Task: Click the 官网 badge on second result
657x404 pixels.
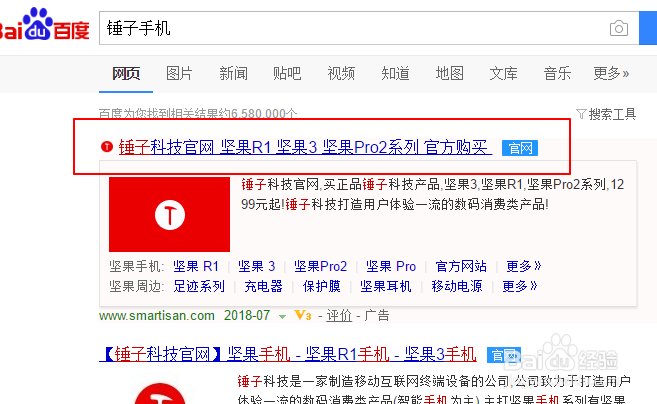Action: click(504, 355)
